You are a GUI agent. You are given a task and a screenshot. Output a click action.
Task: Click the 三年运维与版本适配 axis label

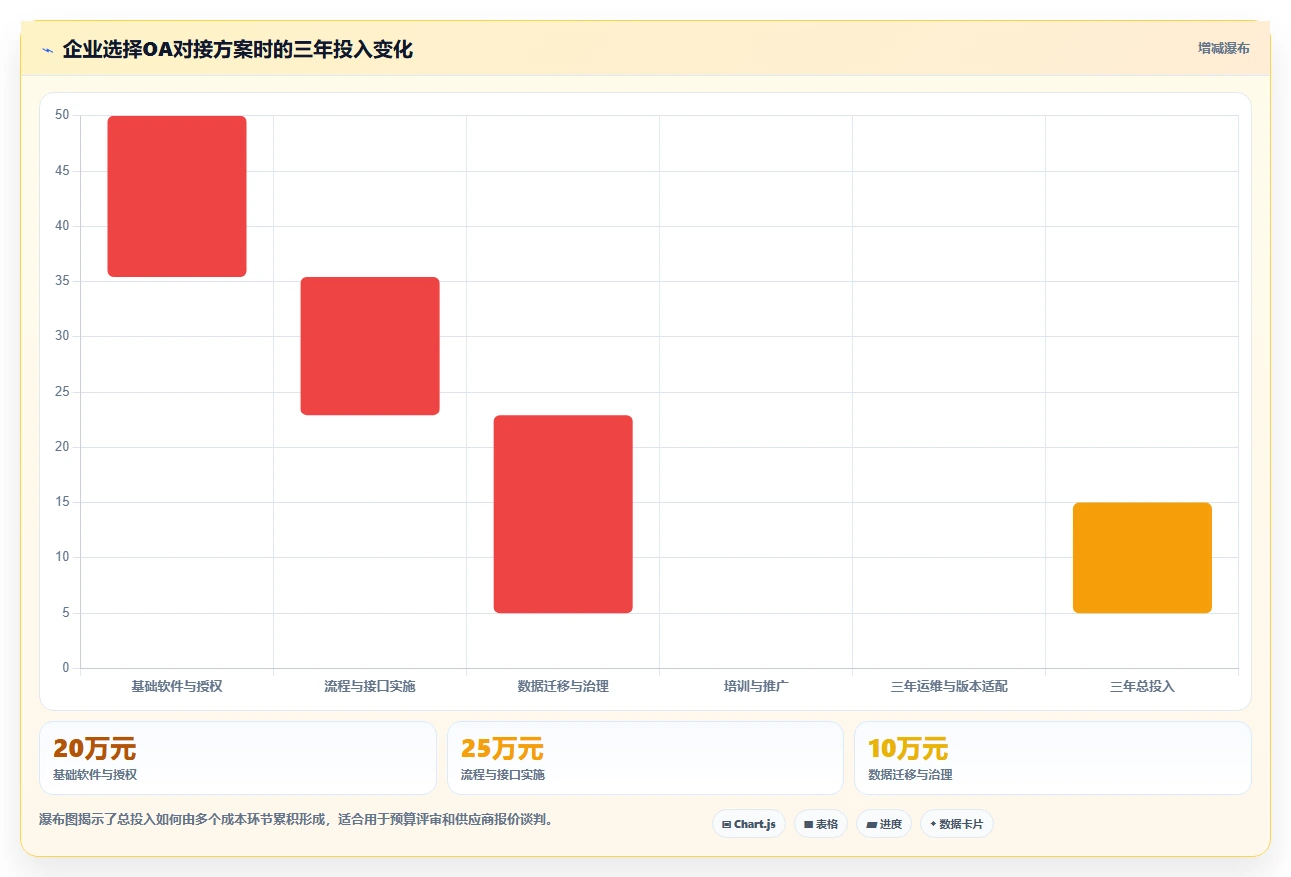pyautogui.click(x=949, y=687)
